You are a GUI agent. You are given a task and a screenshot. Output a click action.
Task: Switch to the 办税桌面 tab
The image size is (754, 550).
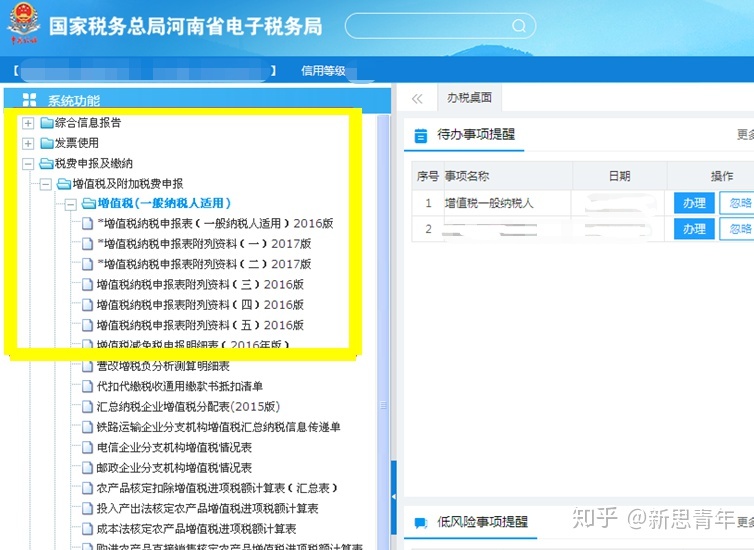tap(469, 98)
